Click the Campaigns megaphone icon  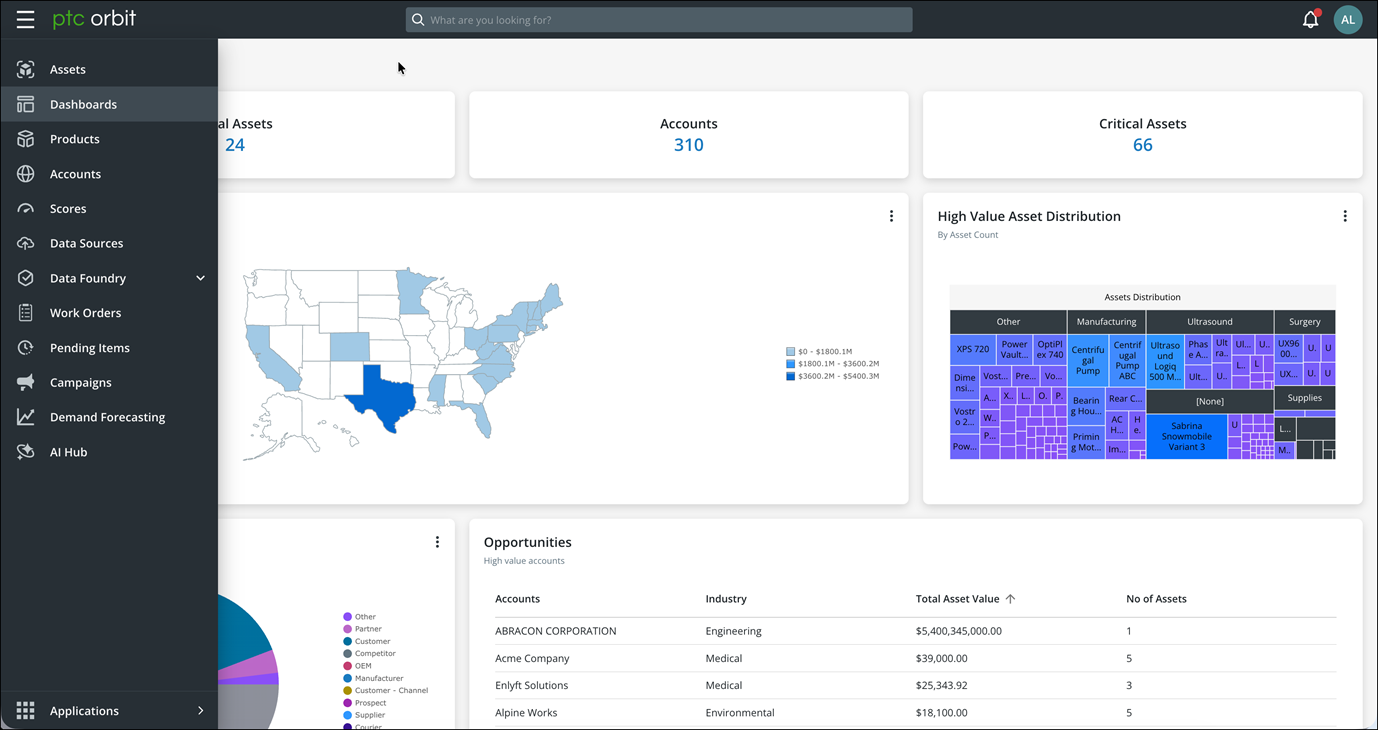click(26, 382)
